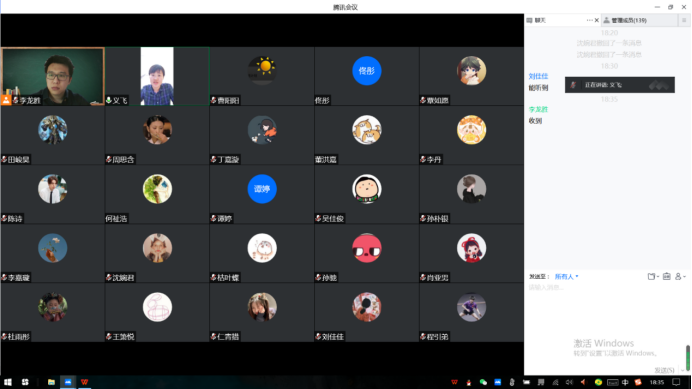The height and width of the screenshot is (389, 692).
Task: Open File Explorer from the taskbar
Action: tap(51, 382)
